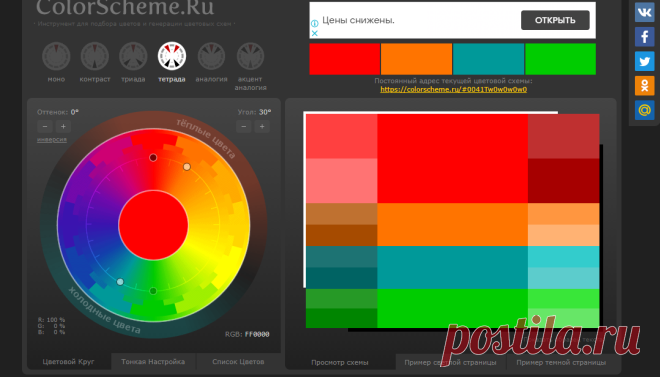Share via the Odnoklassniki icon

(644, 85)
